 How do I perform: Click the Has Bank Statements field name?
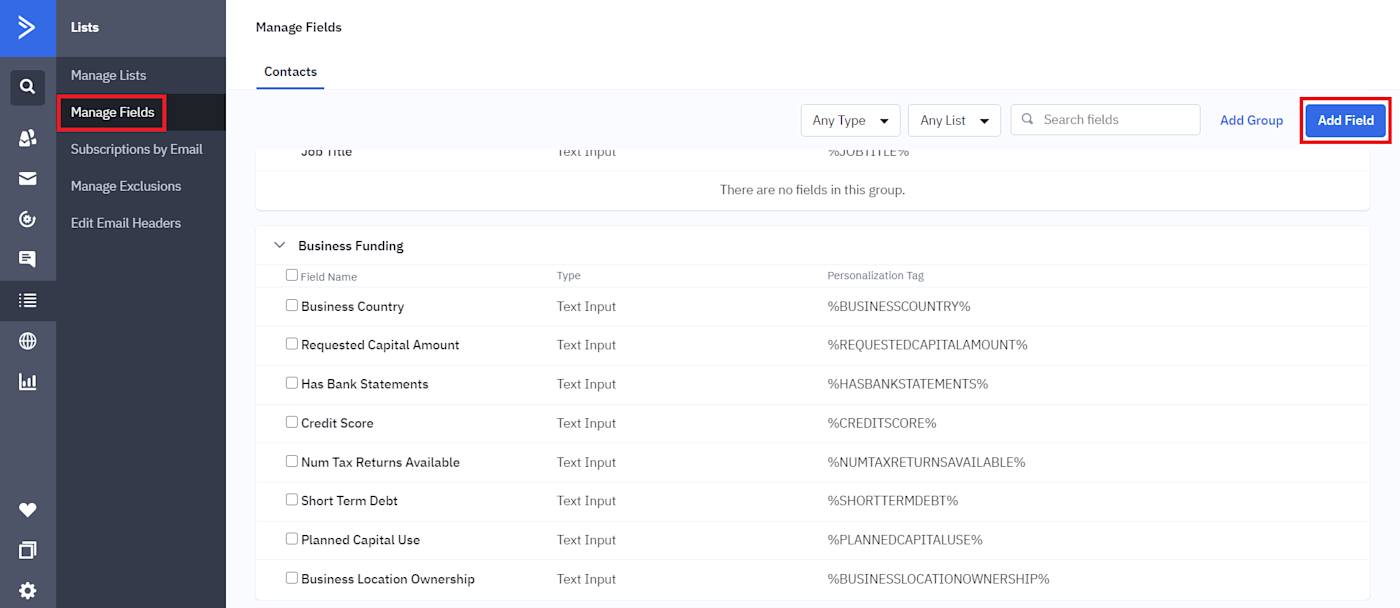pyautogui.click(x=364, y=384)
